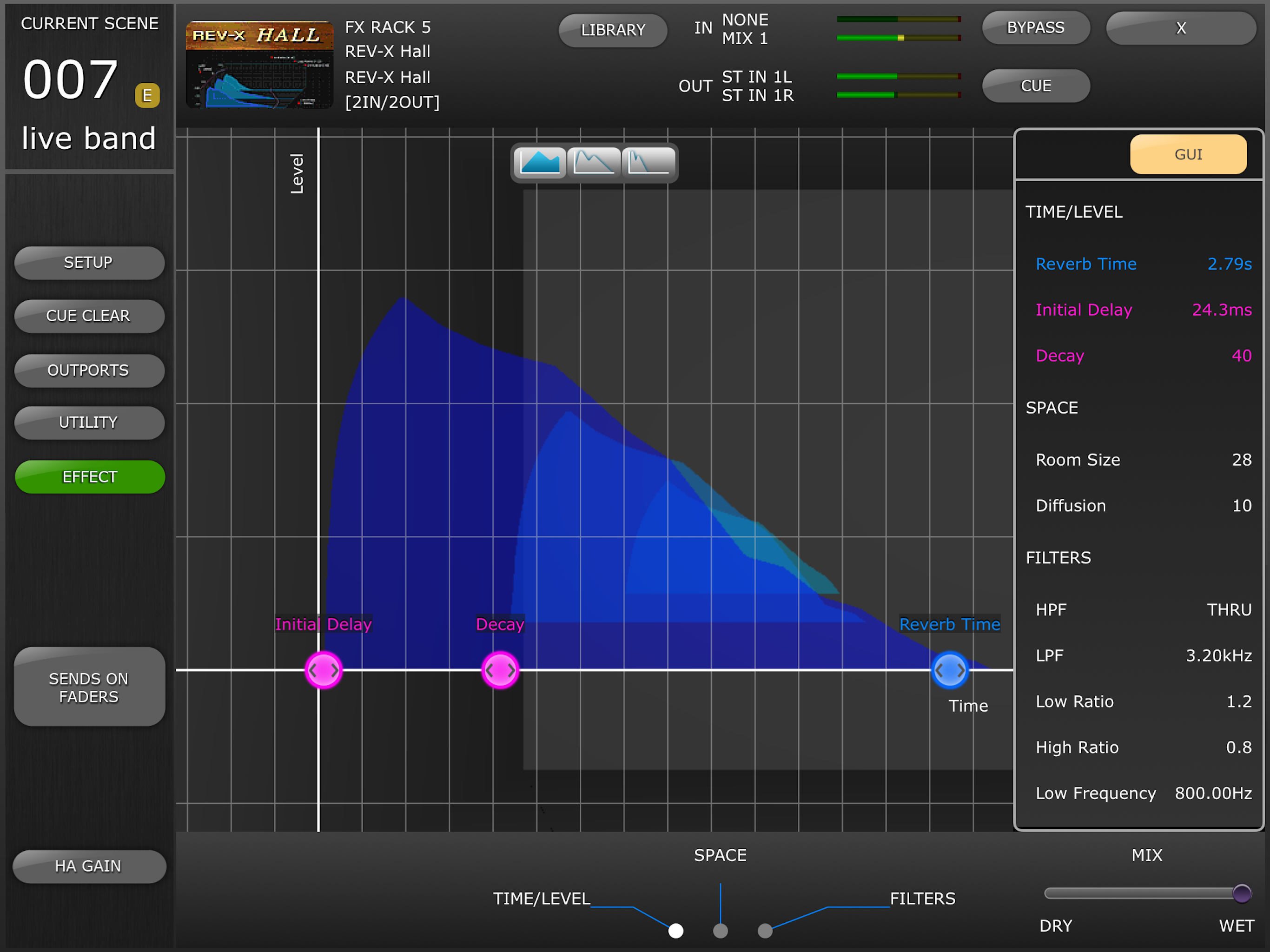The height and width of the screenshot is (952, 1270).
Task: Click the Decay magenta handle
Action: click(x=500, y=670)
